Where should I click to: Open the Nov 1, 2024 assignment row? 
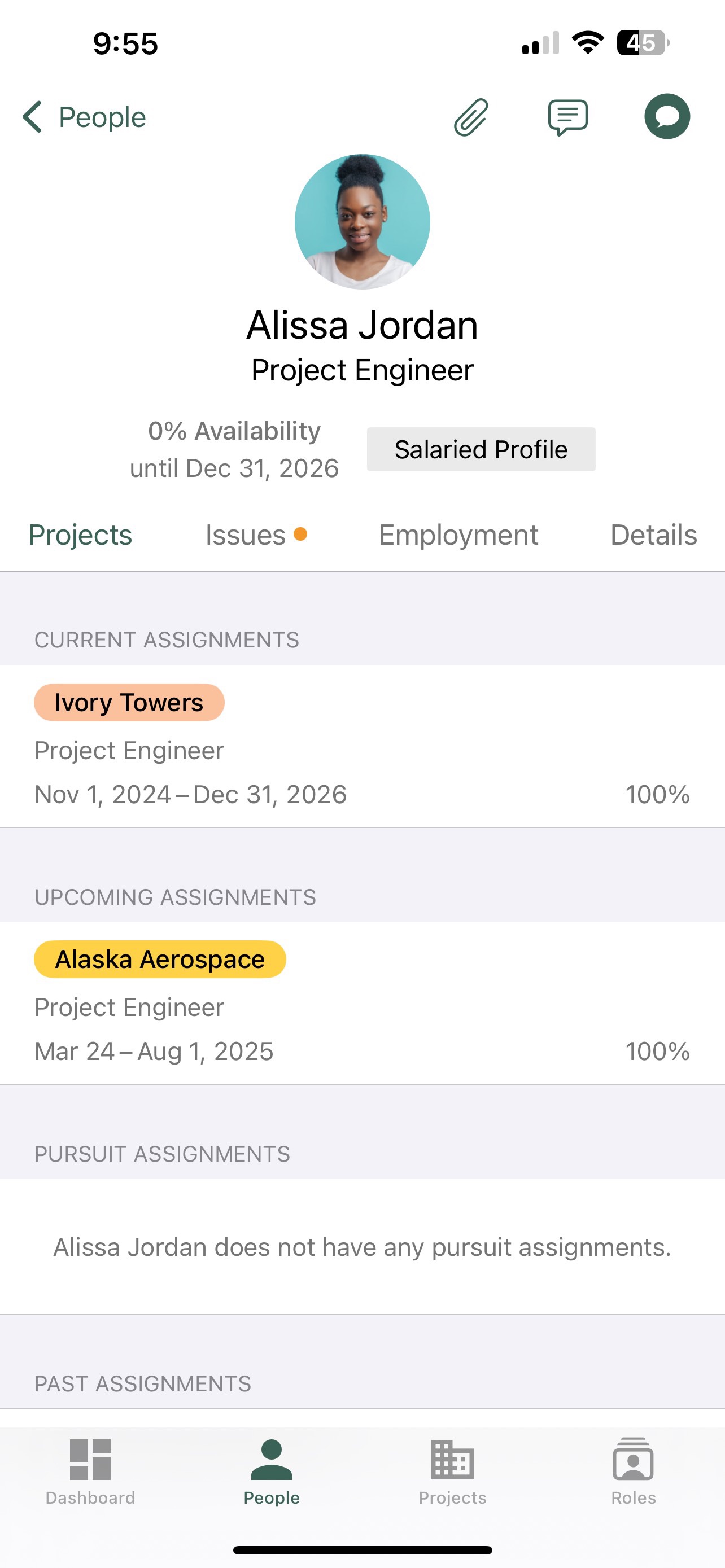click(362, 746)
